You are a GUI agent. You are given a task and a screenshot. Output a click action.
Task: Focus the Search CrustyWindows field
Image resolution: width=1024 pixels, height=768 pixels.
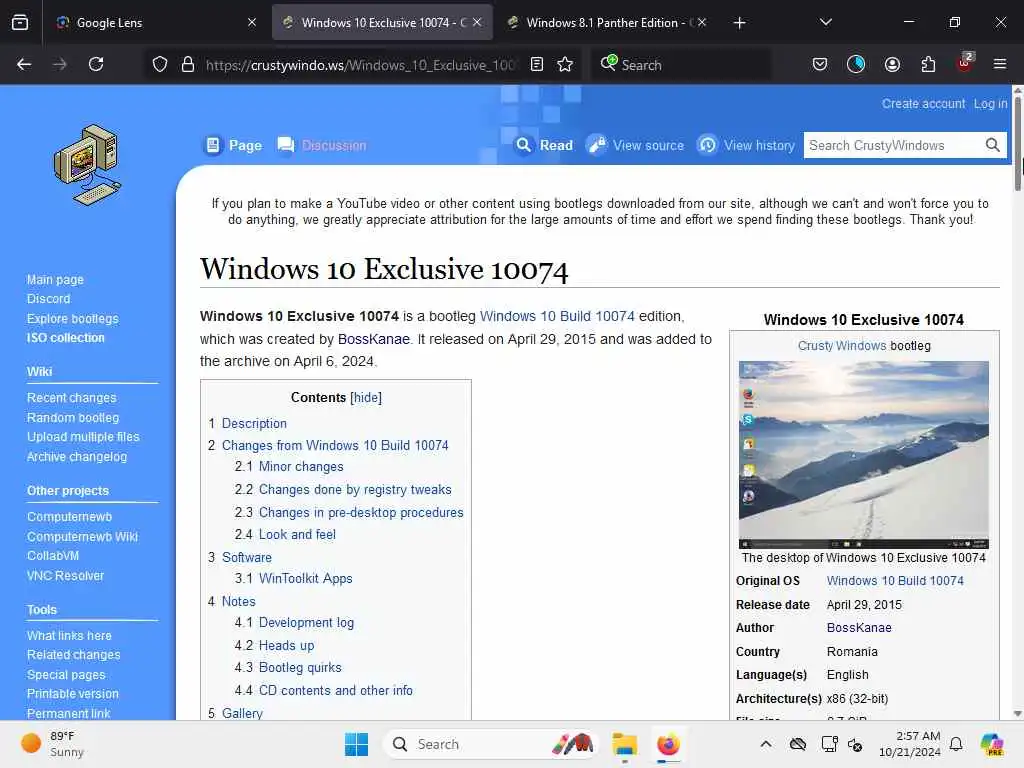click(893, 145)
